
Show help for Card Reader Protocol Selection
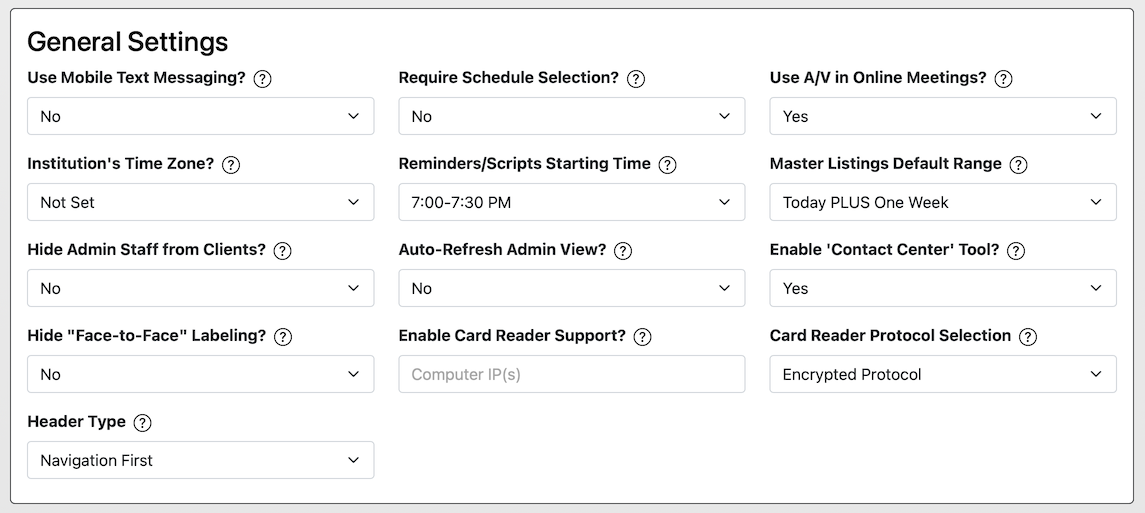tap(1028, 337)
